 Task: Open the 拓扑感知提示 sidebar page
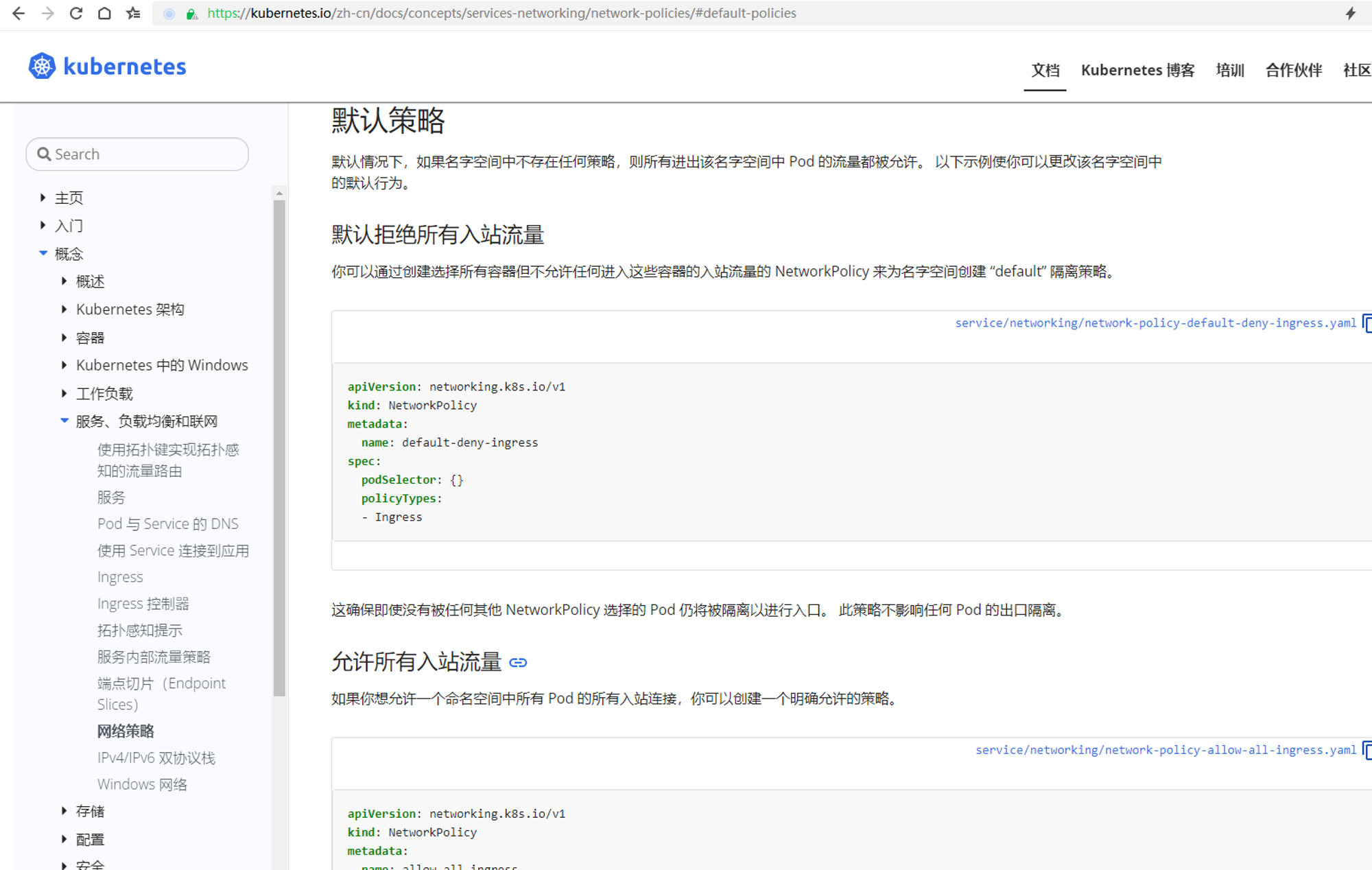click(x=140, y=631)
